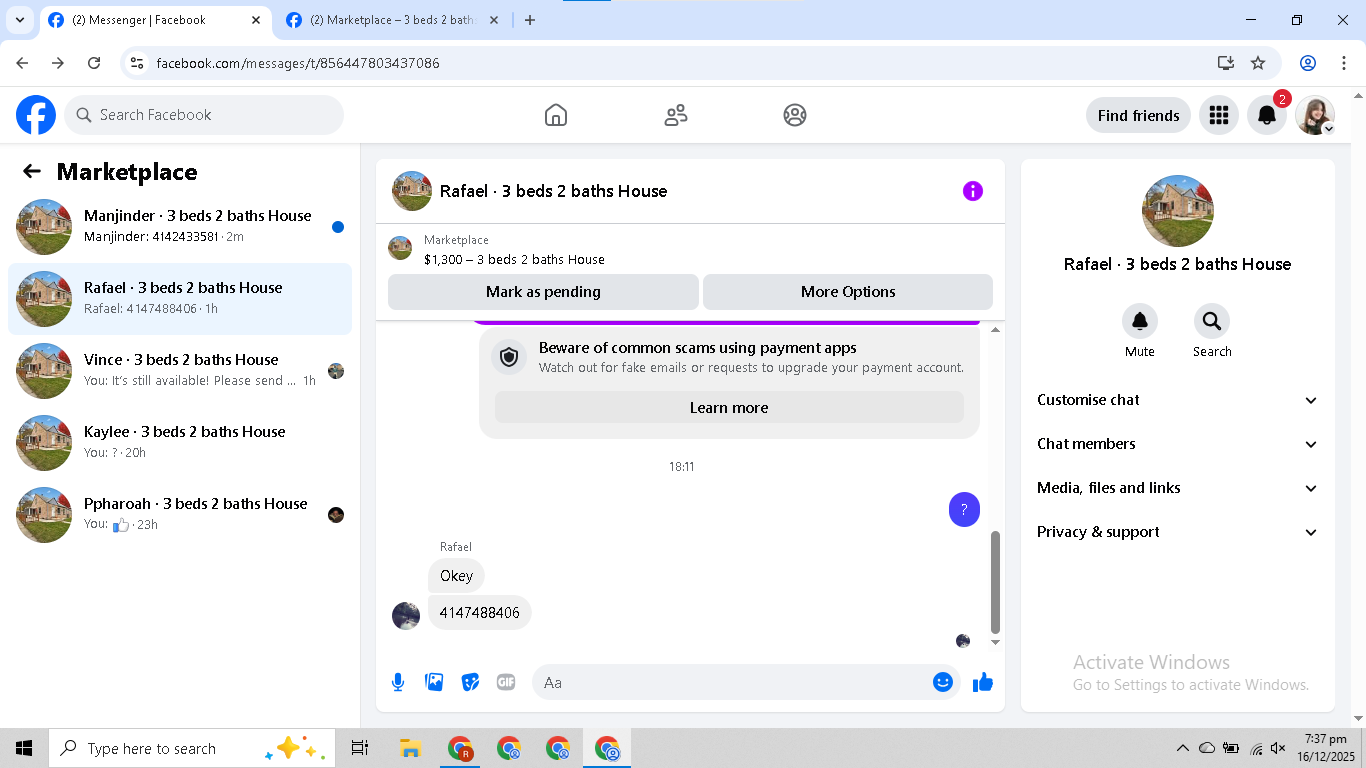
Task: Open the Groups icon in top navigation
Action: [795, 115]
